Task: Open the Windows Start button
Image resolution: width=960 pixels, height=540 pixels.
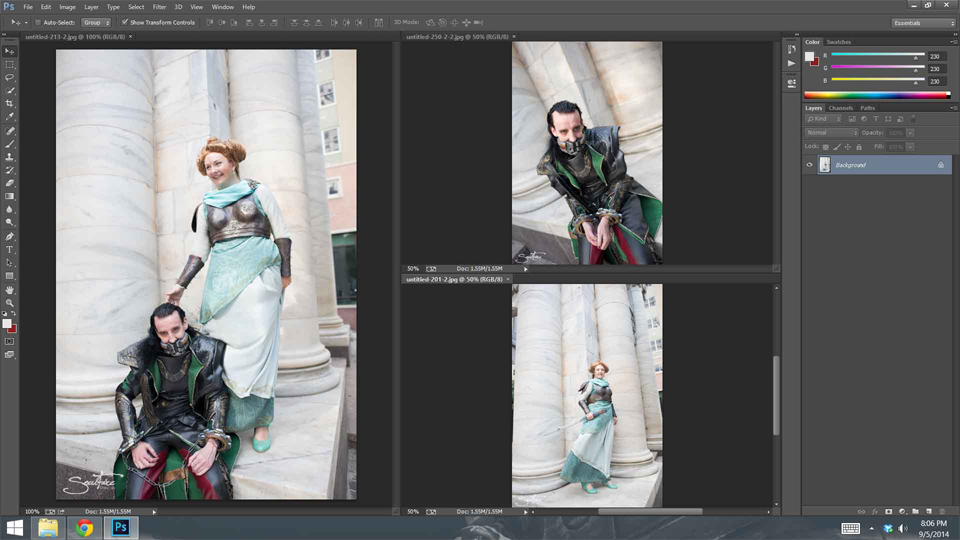Action: pyautogui.click(x=14, y=528)
